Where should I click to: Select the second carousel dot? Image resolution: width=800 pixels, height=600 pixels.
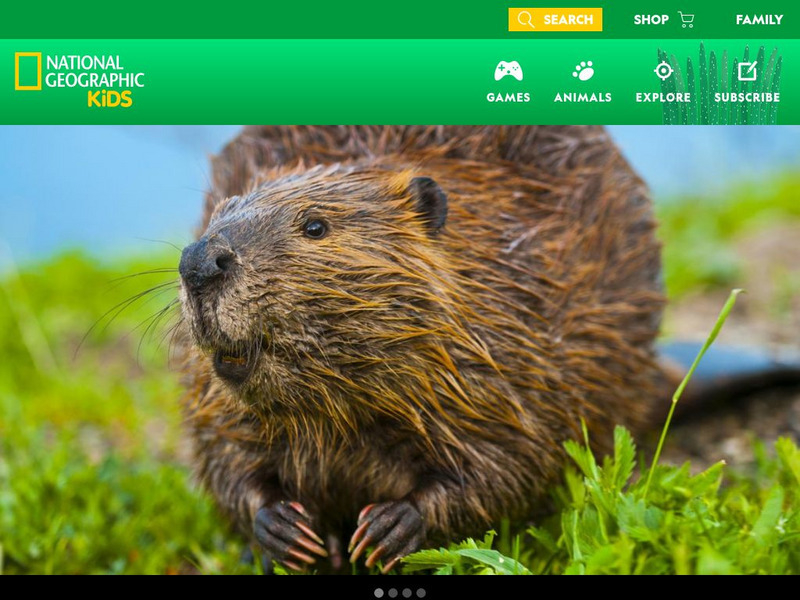click(393, 593)
